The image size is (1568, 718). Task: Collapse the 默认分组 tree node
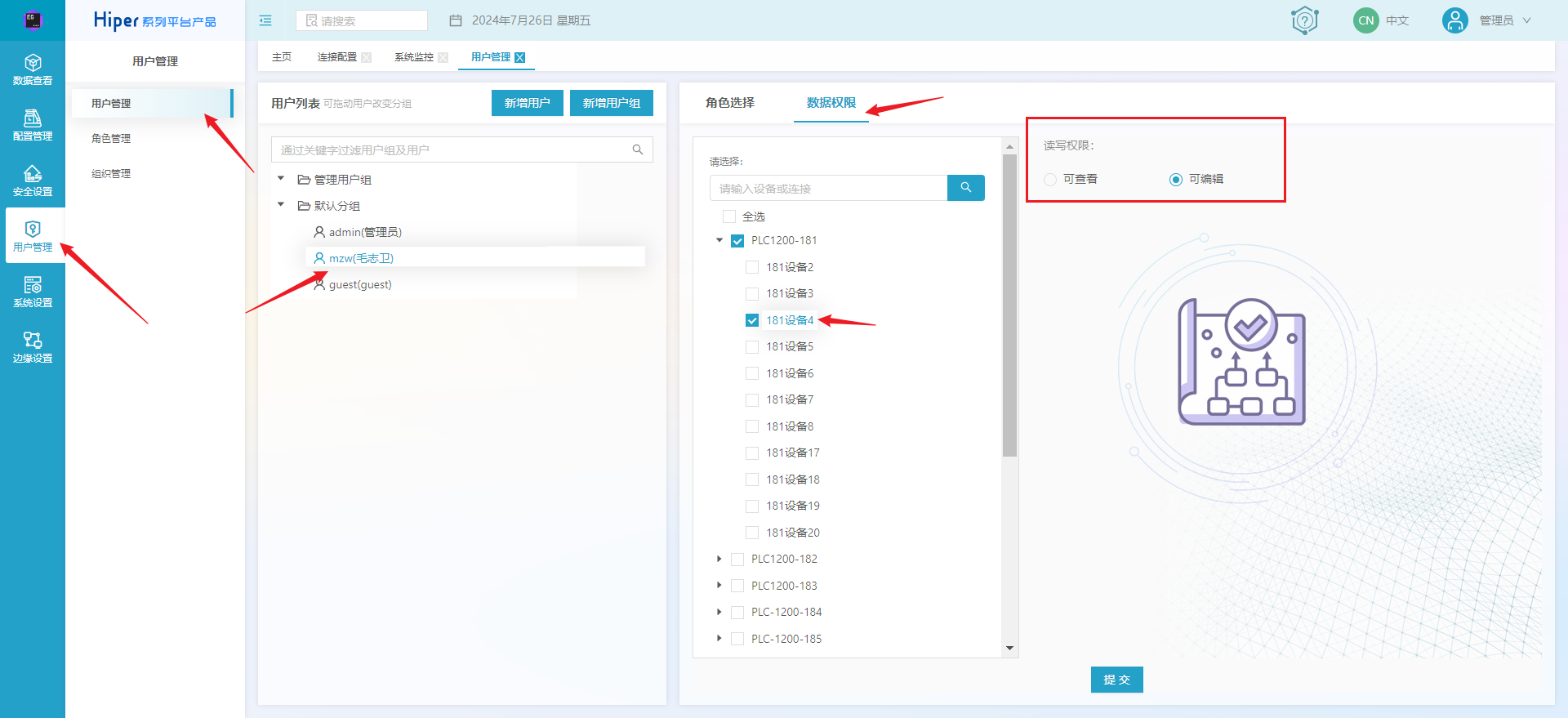(x=281, y=204)
